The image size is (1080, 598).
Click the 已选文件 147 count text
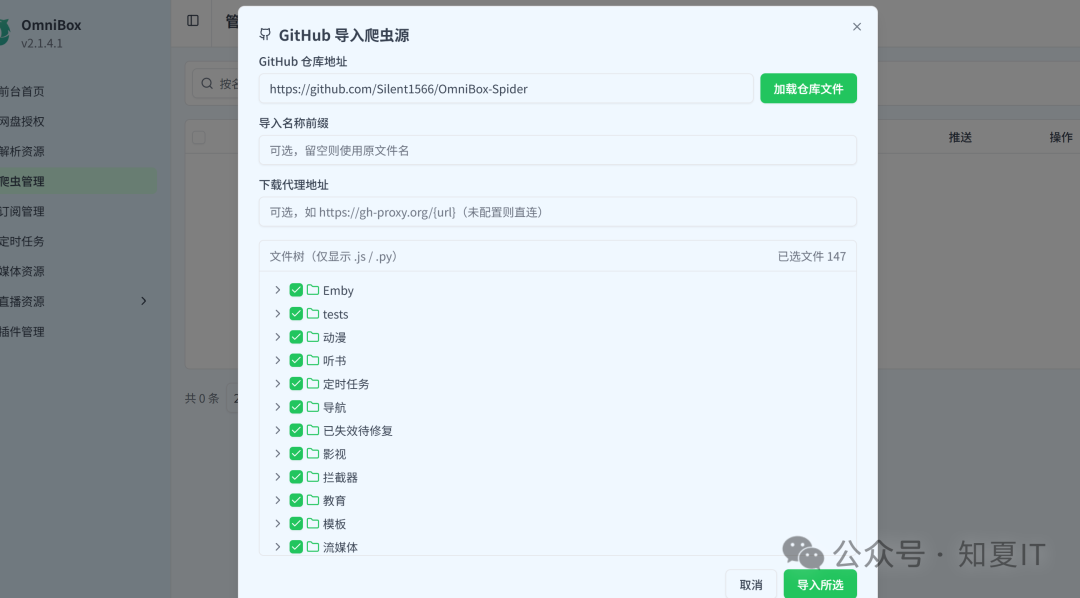click(812, 256)
